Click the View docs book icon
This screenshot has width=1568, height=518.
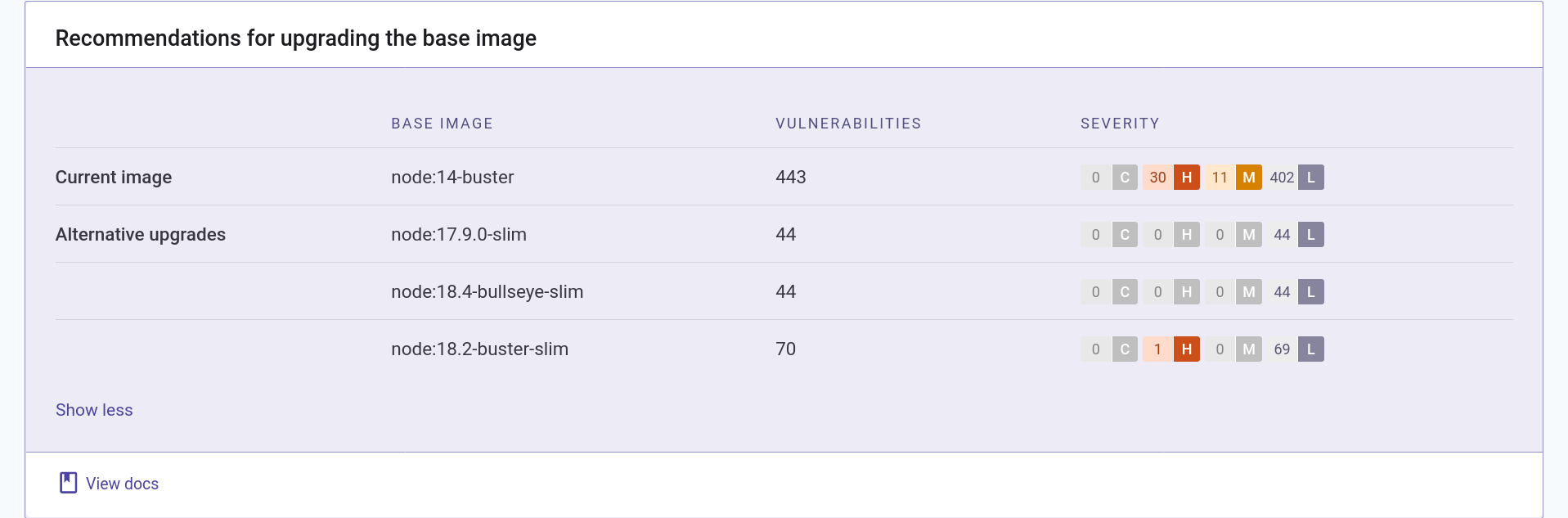pyautogui.click(x=68, y=483)
